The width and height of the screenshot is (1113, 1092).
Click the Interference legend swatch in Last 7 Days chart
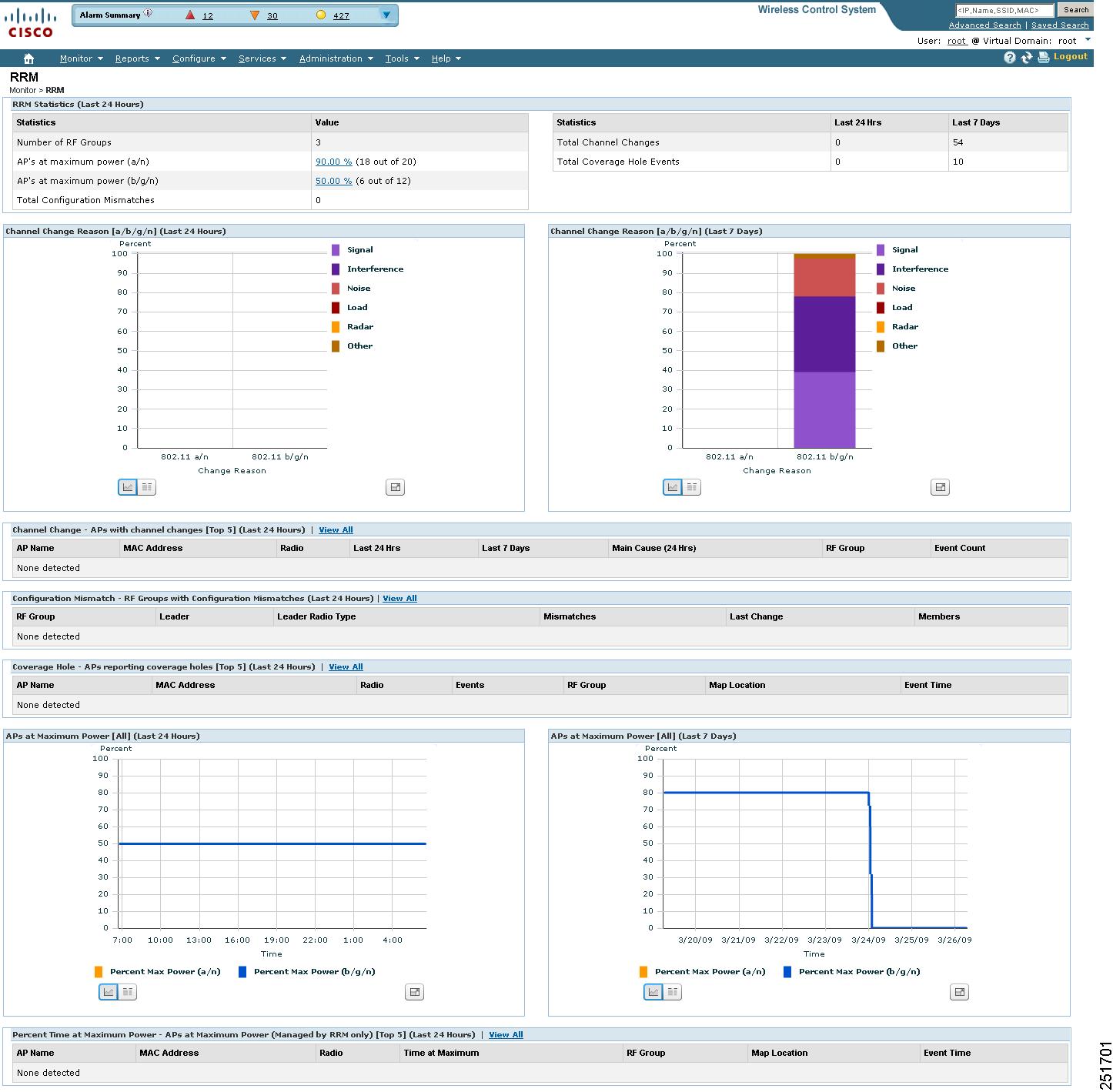(x=881, y=269)
